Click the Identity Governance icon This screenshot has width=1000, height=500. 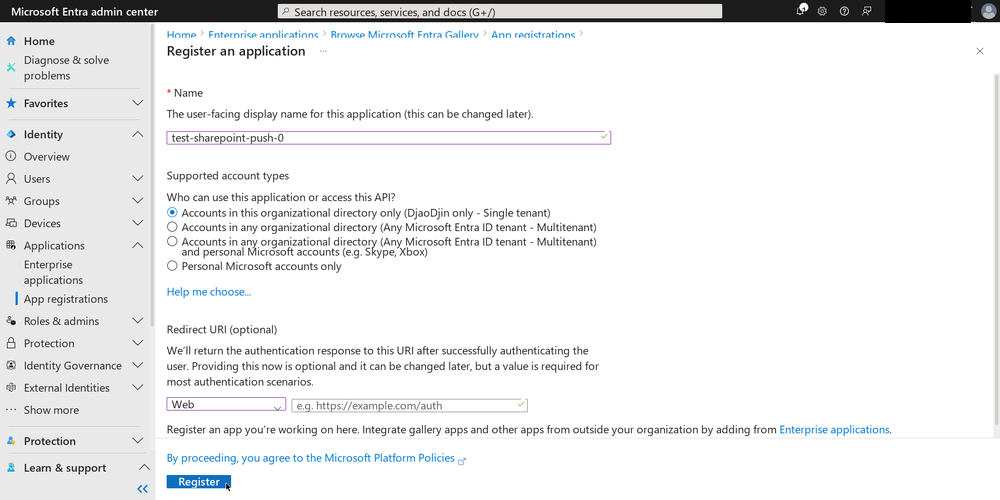pos(11,365)
